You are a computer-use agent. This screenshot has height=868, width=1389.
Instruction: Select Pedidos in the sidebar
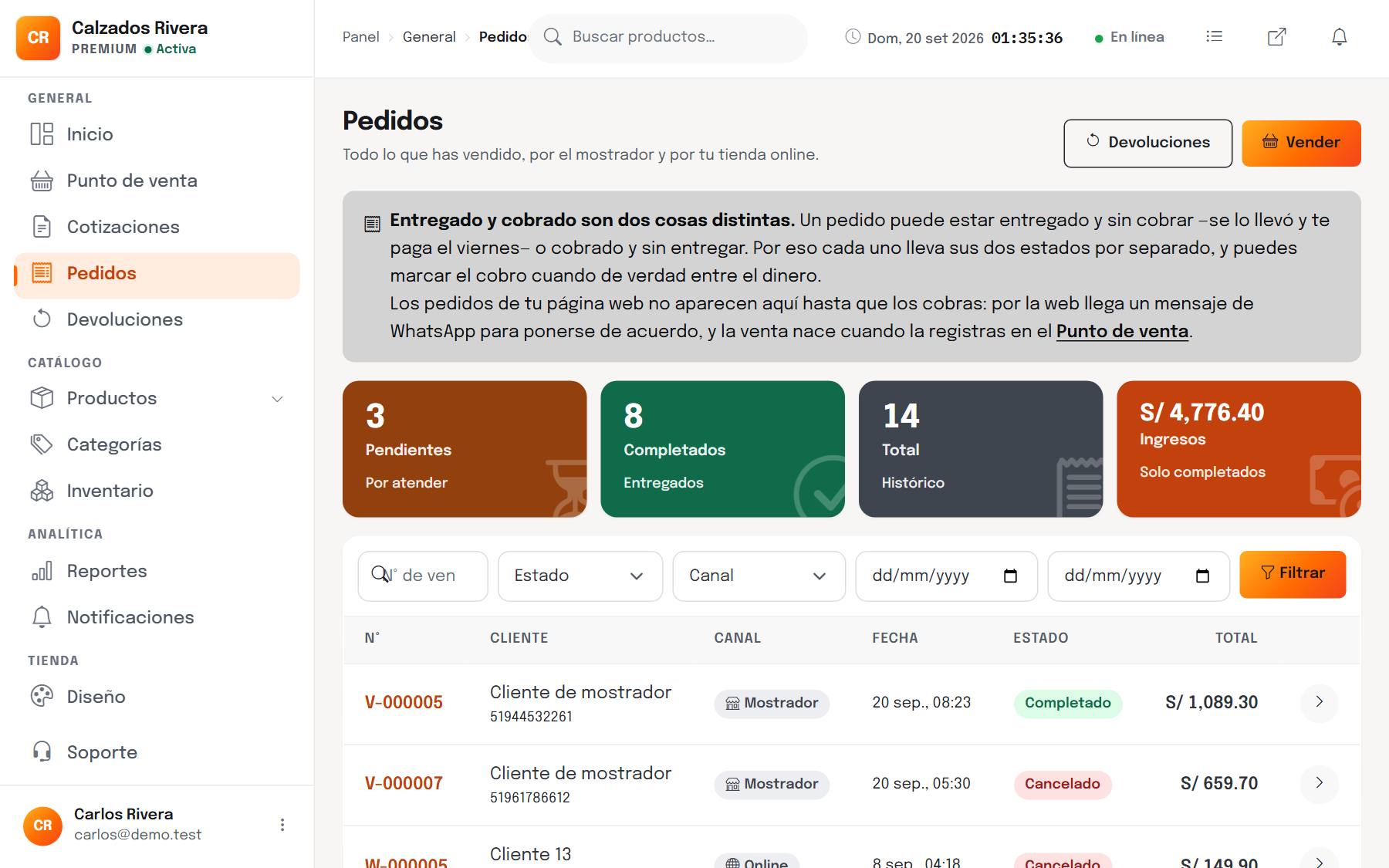(157, 275)
